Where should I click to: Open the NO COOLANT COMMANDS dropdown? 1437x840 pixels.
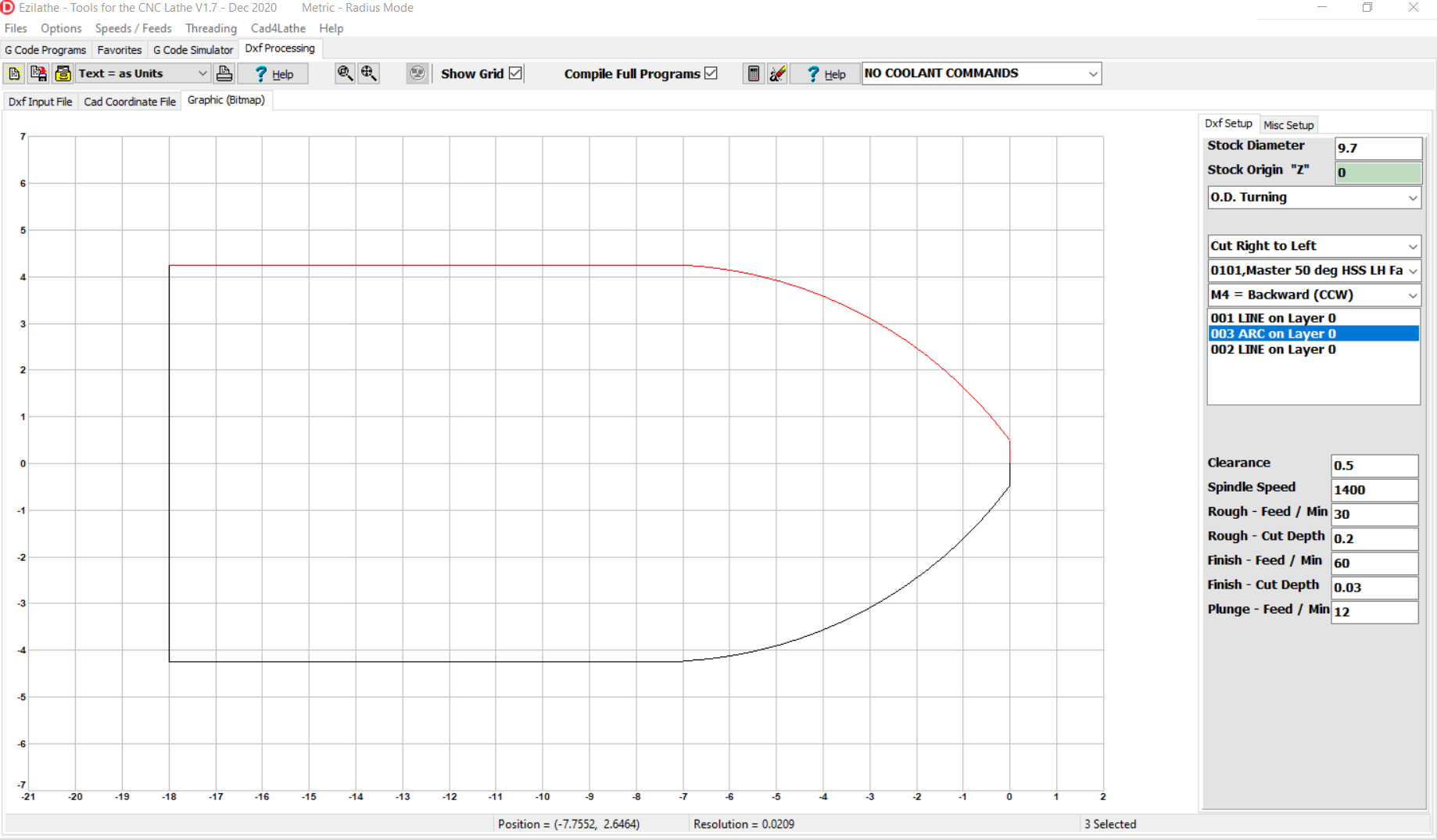click(x=981, y=73)
